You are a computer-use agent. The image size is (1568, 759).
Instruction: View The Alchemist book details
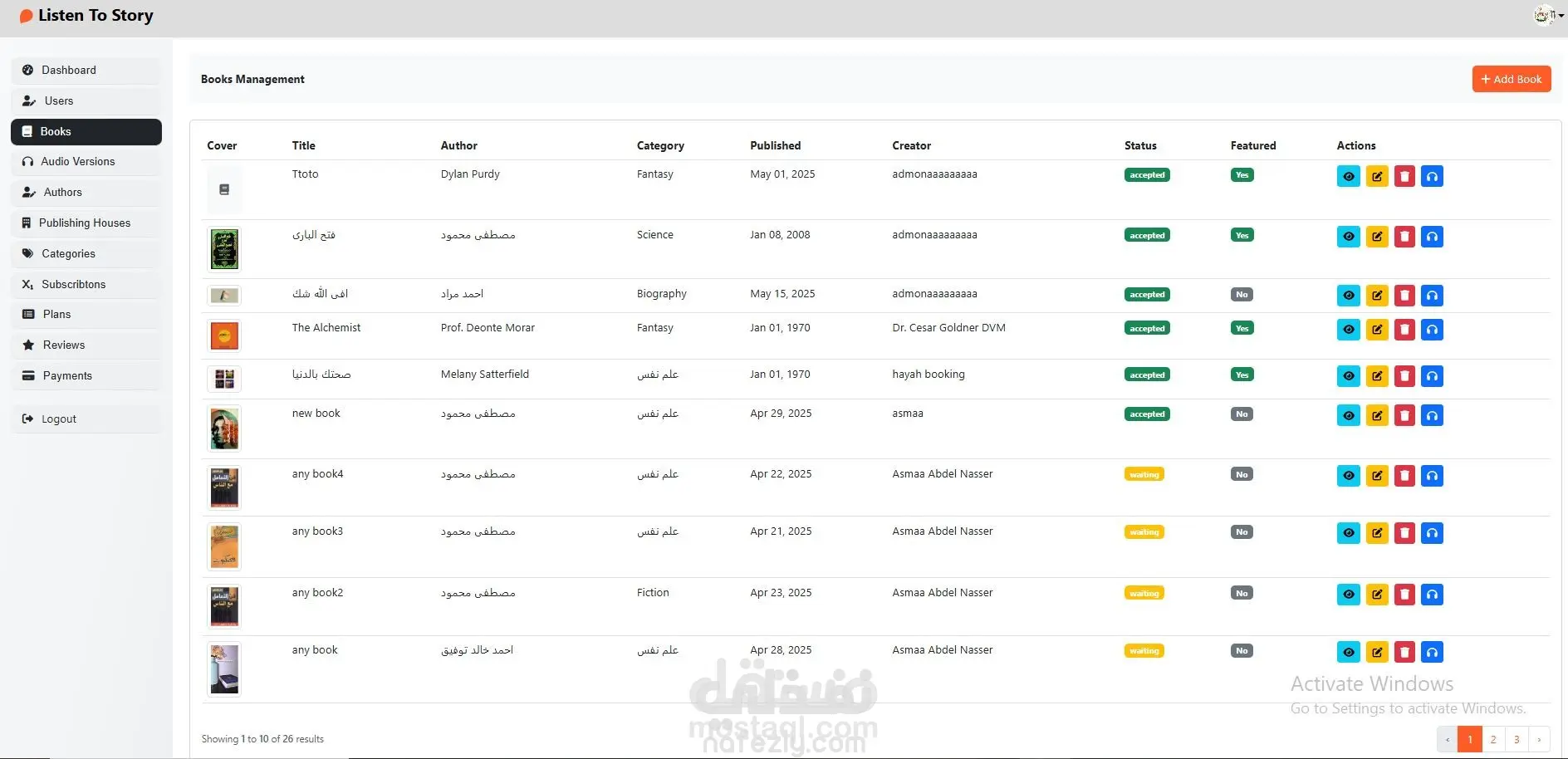1349,330
